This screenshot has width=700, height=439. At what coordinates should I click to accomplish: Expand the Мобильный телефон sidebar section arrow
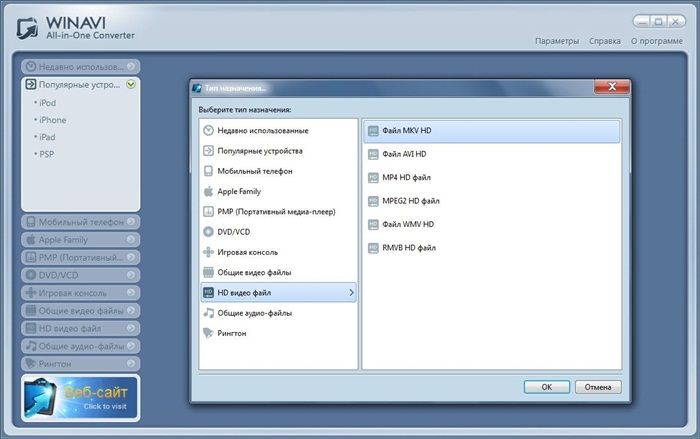coord(131,222)
